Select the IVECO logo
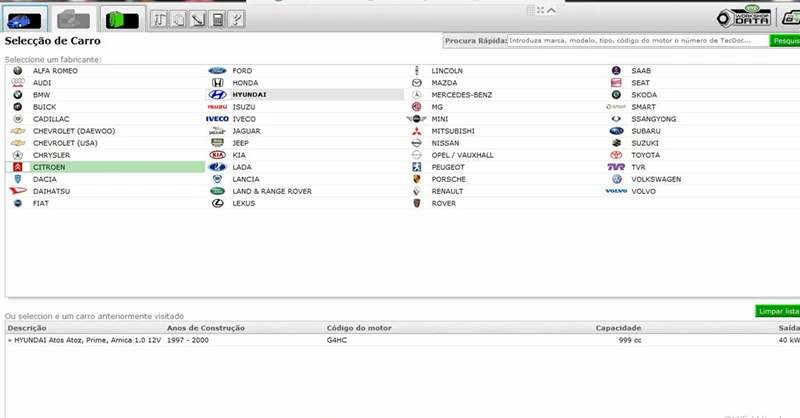 [x=217, y=119]
